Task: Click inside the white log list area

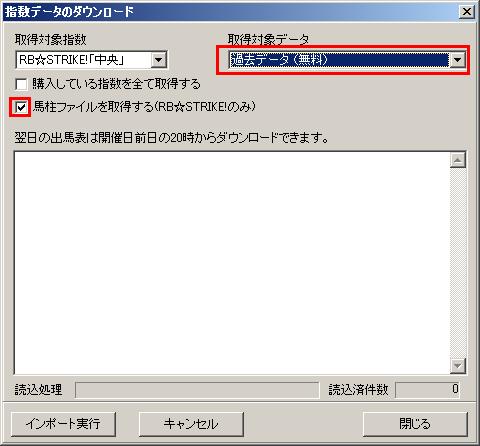Action: point(232,263)
